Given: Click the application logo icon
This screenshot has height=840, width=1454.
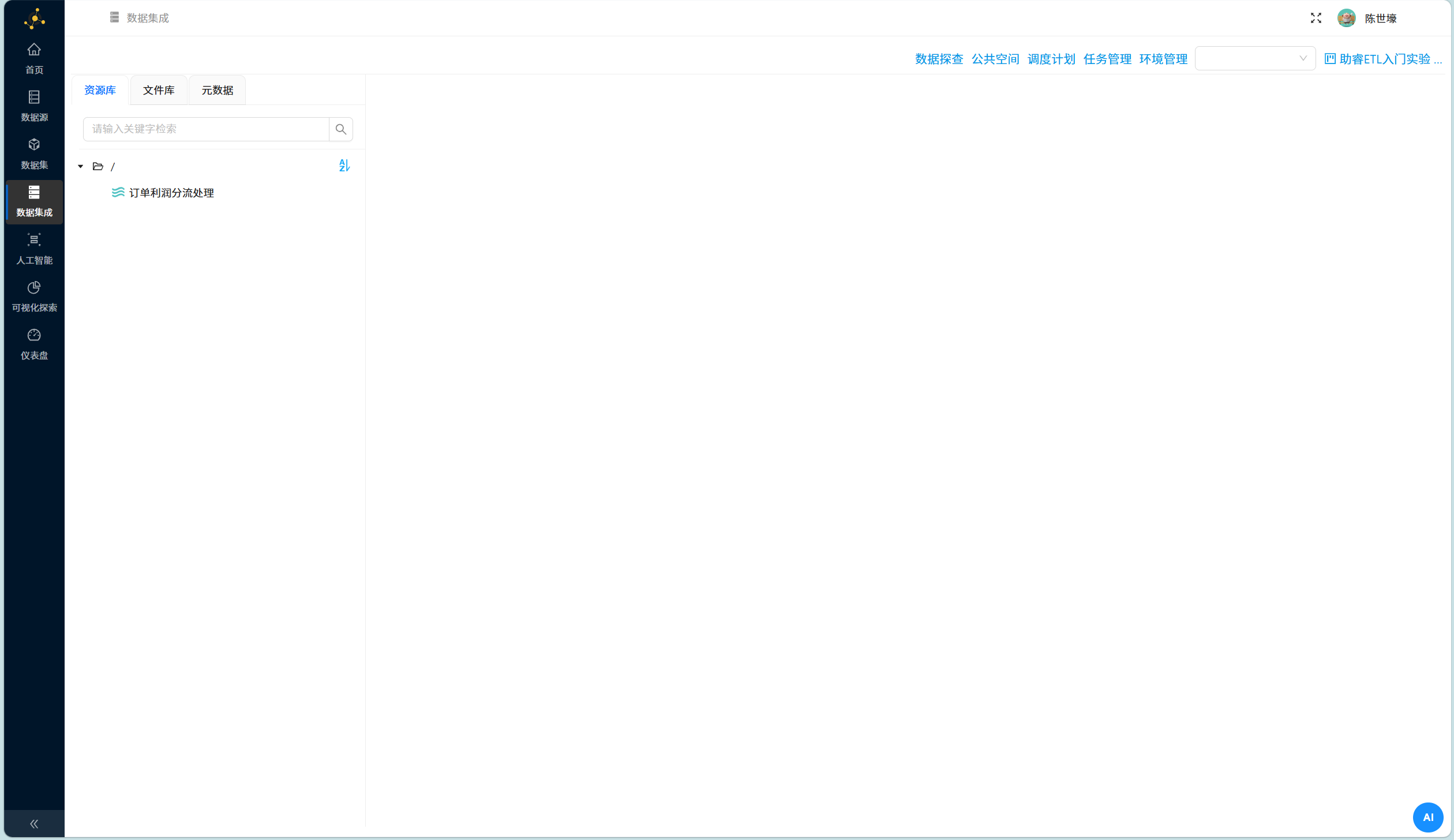Looking at the screenshot, I should [35, 18].
